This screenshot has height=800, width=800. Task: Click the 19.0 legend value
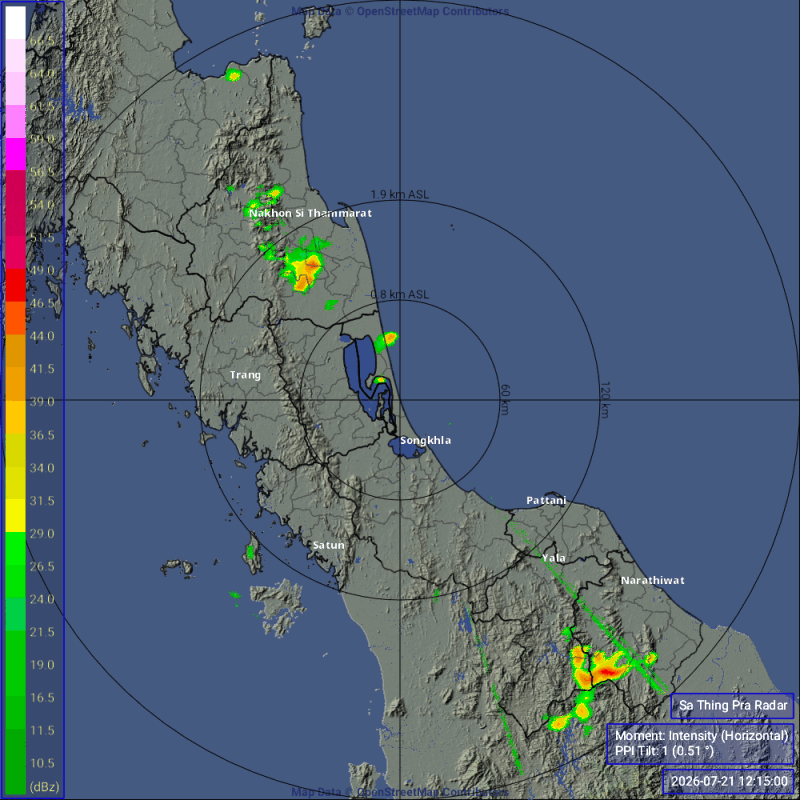tap(42, 664)
